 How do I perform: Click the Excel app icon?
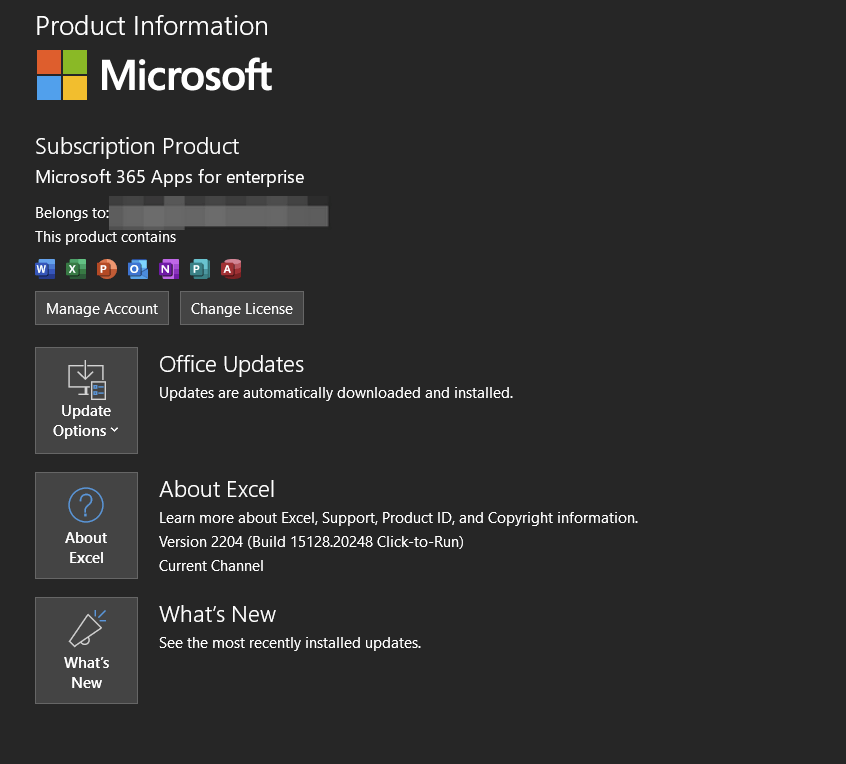pos(76,269)
